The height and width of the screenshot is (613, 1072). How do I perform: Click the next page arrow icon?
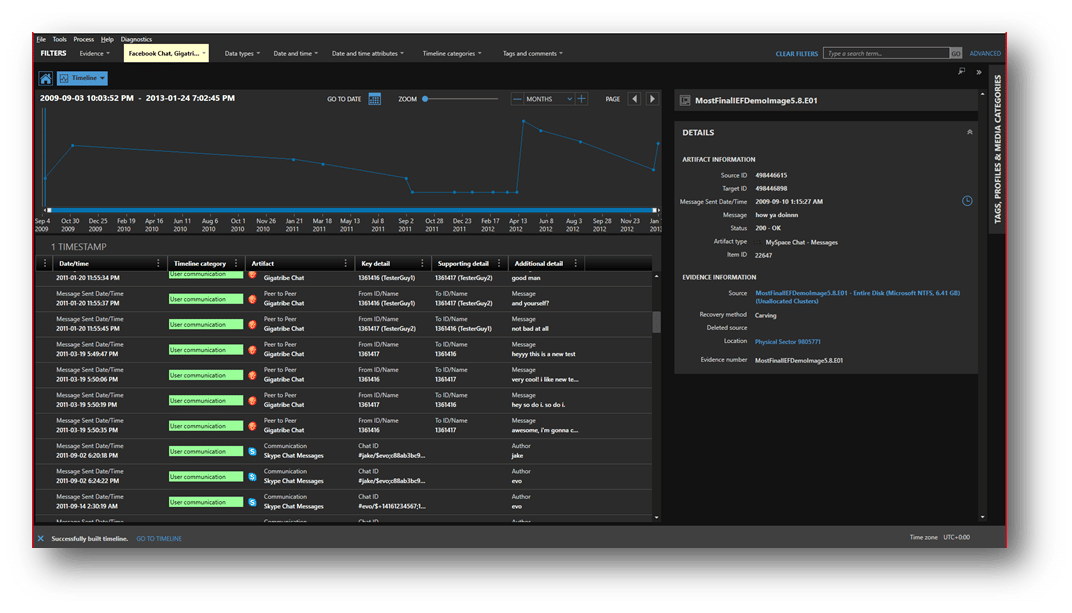pos(652,99)
